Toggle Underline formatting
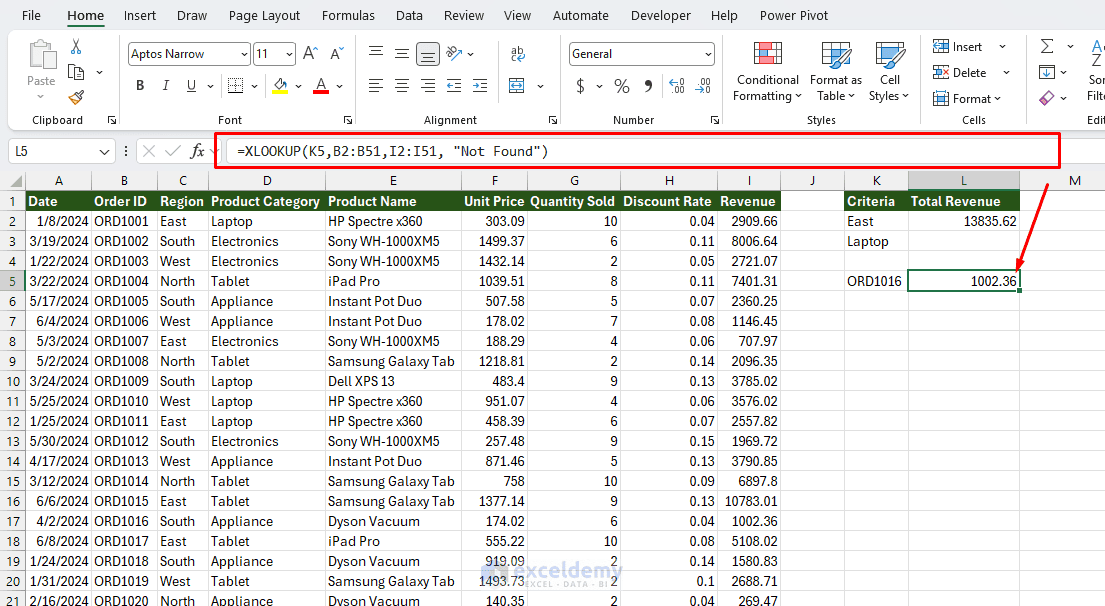Image resolution: width=1105 pixels, height=606 pixels. click(x=191, y=86)
